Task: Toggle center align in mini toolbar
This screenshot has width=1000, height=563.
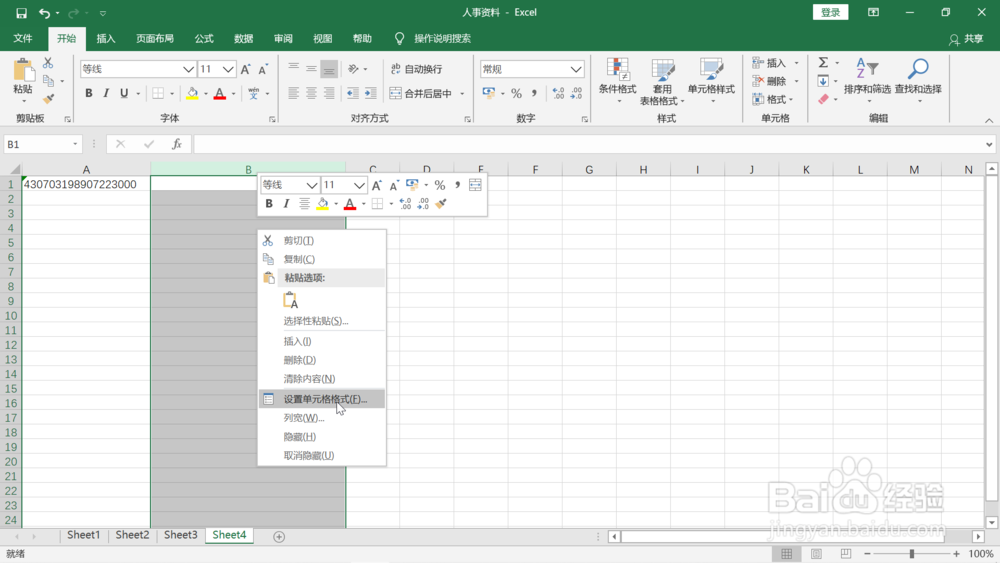Action: [x=304, y=204]
